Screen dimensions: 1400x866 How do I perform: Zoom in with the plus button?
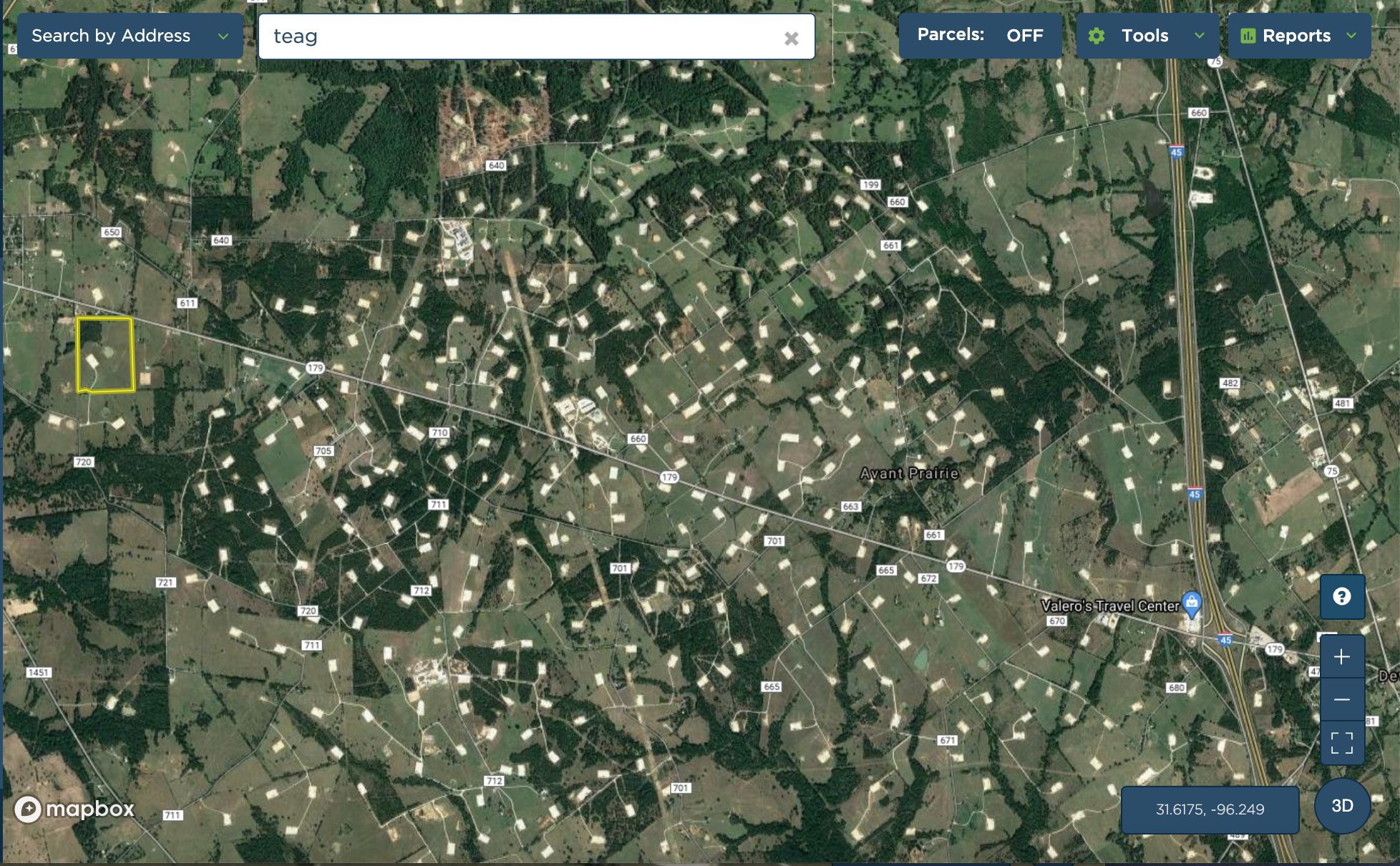click(1342, 657)
